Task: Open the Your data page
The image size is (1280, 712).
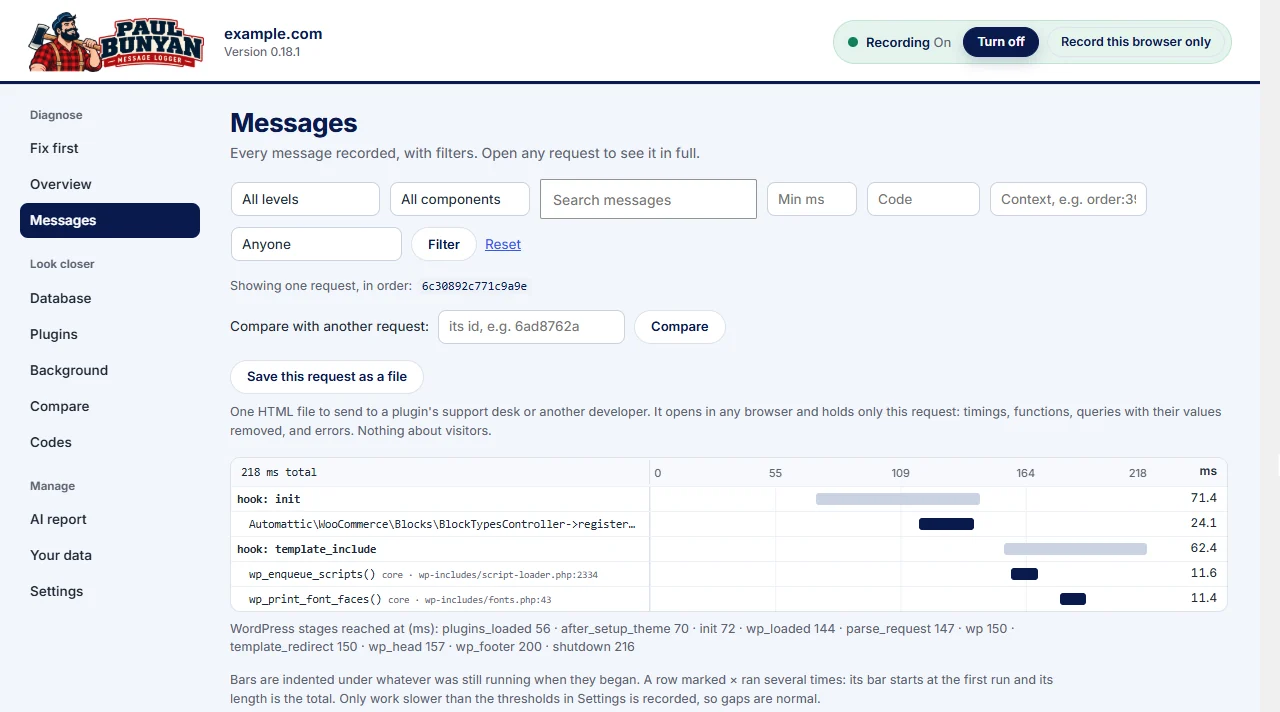Action: tap(110, 555)
